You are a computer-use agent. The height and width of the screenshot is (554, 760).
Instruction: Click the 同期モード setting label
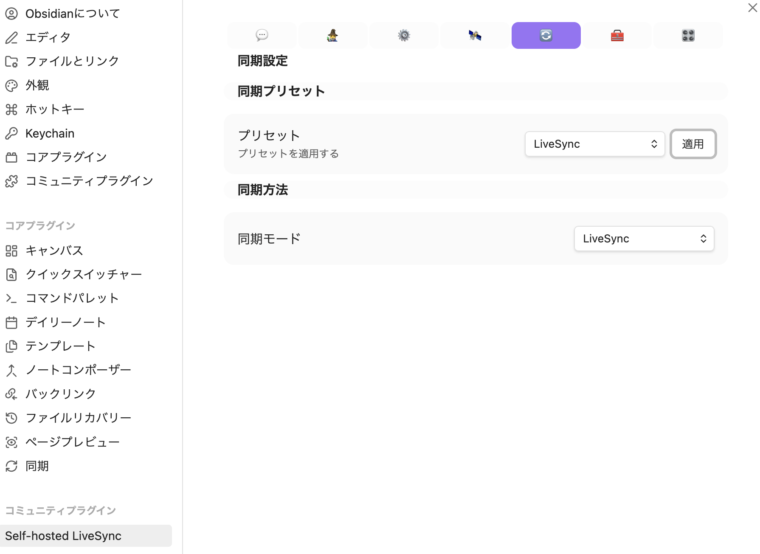269,238
